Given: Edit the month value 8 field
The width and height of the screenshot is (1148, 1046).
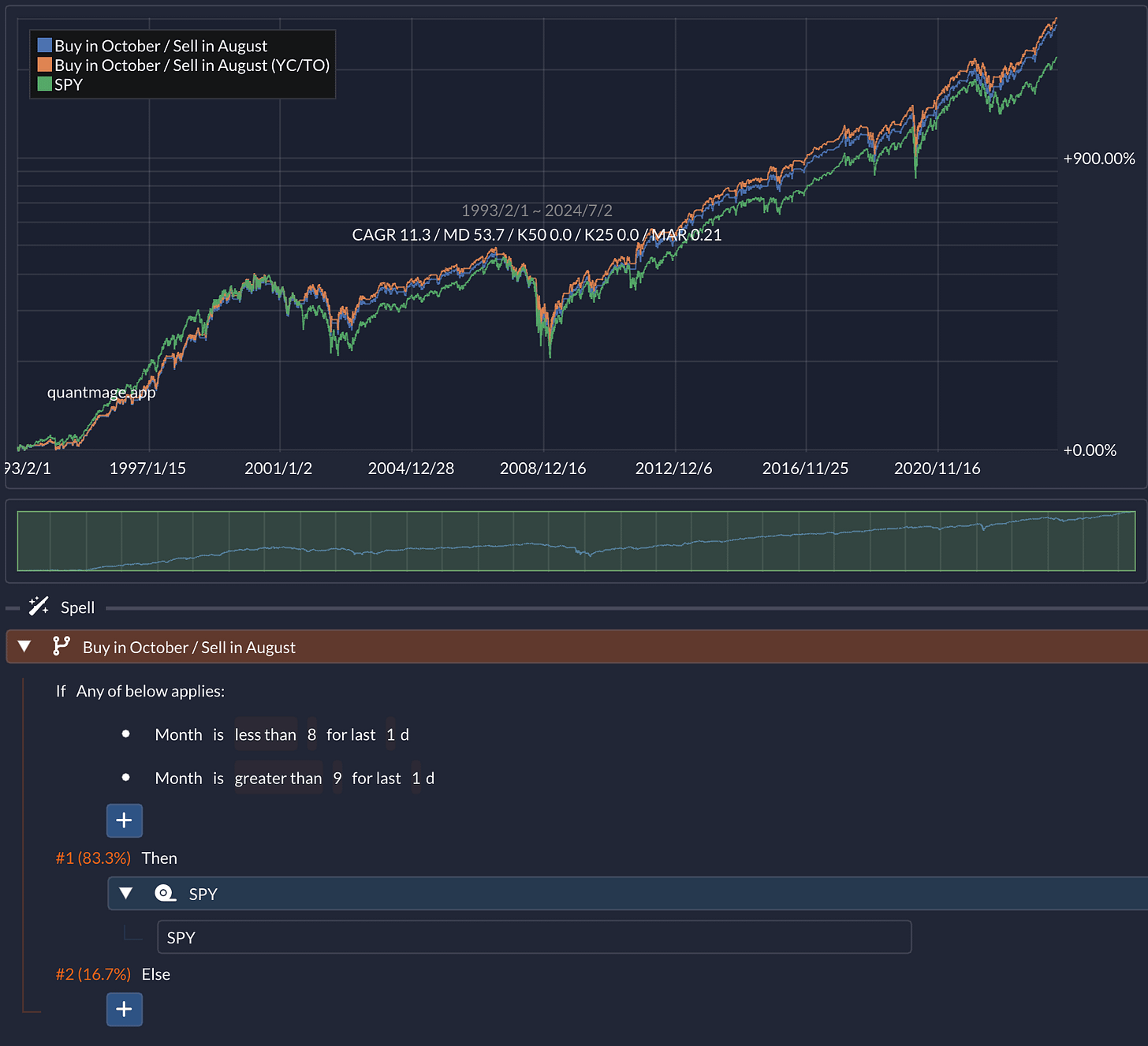Looking at the screenshot, I should pos(312,734).
